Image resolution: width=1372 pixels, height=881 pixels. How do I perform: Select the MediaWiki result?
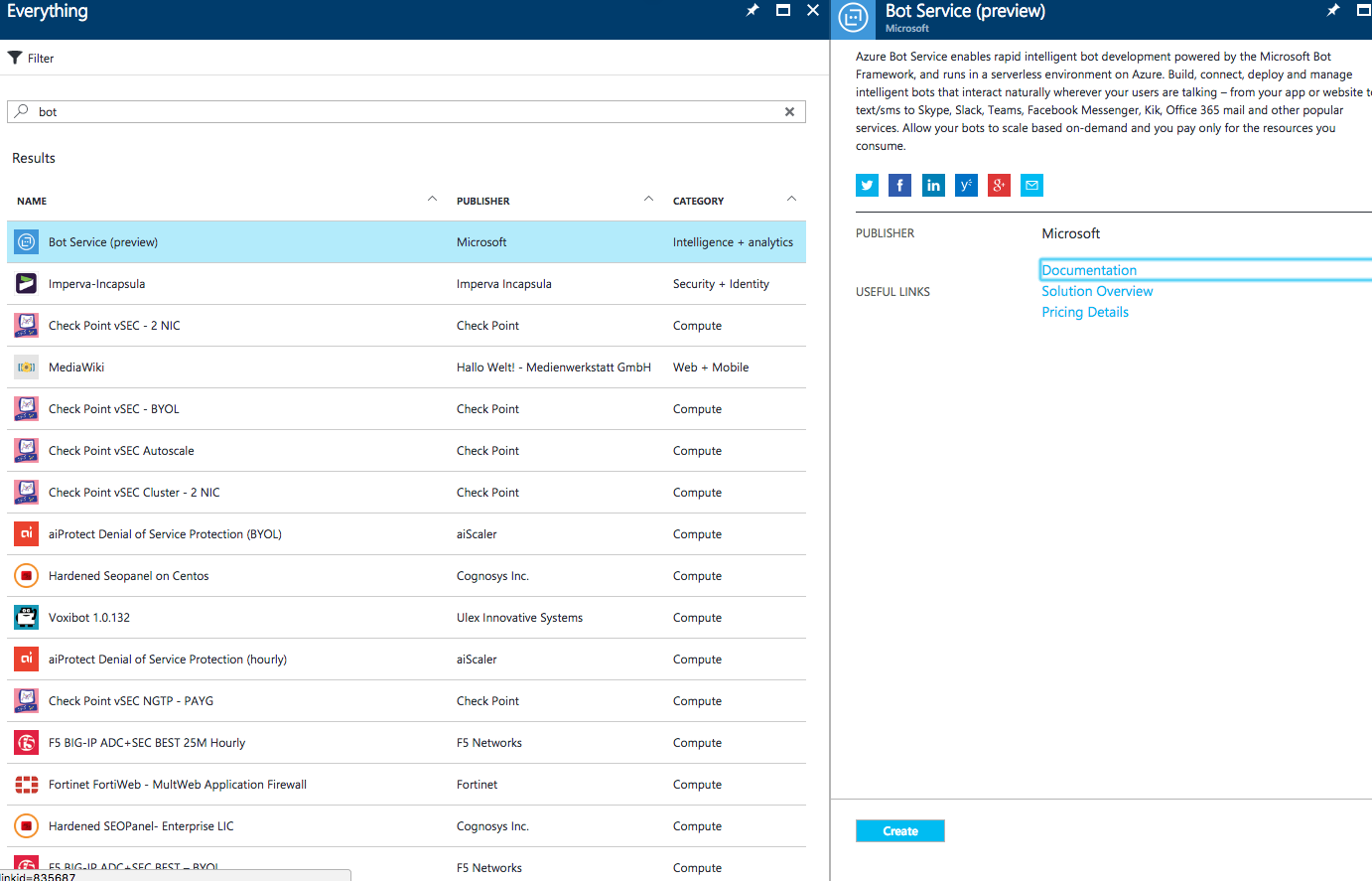pyautogui.click(x=406, y=367)
